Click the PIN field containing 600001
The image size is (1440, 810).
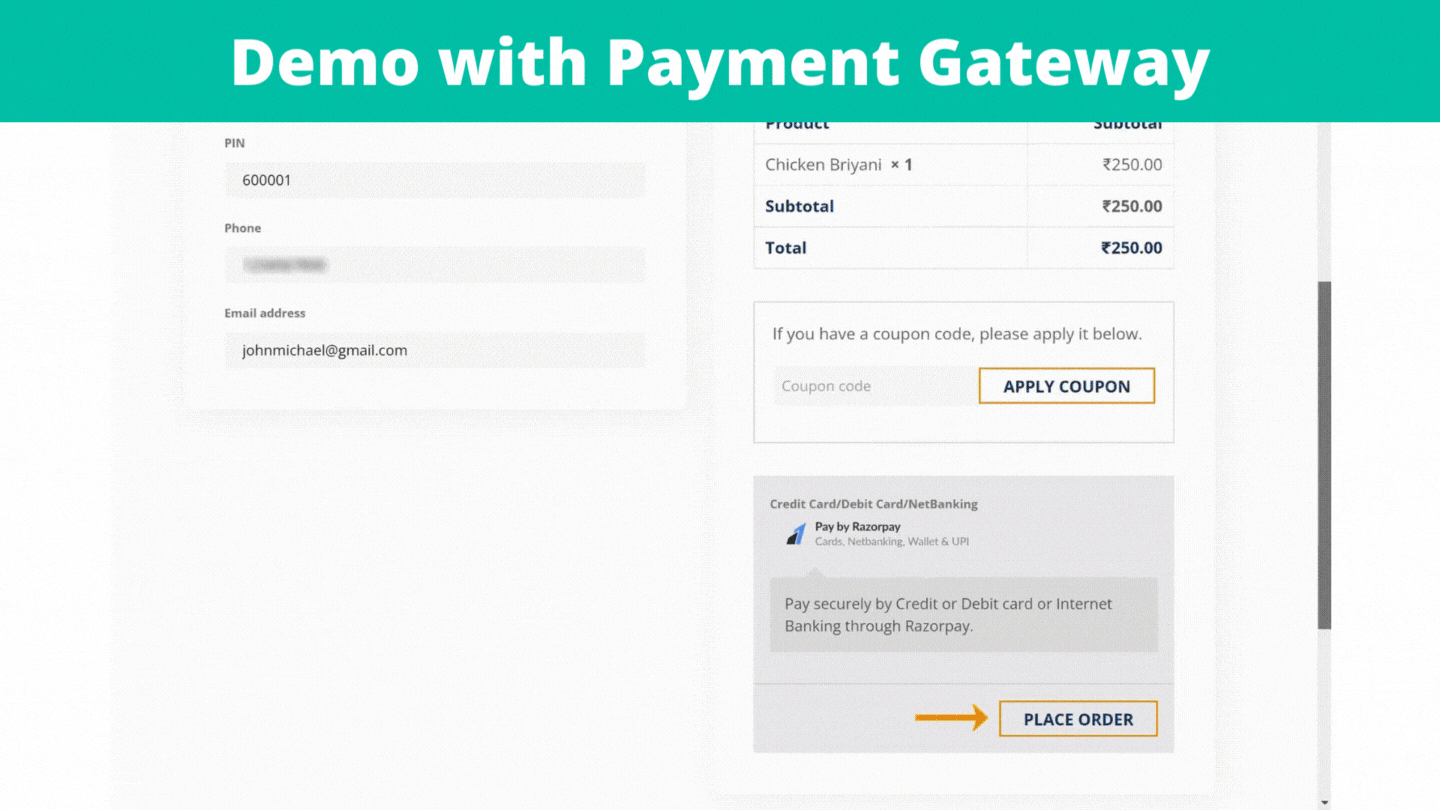434,181
